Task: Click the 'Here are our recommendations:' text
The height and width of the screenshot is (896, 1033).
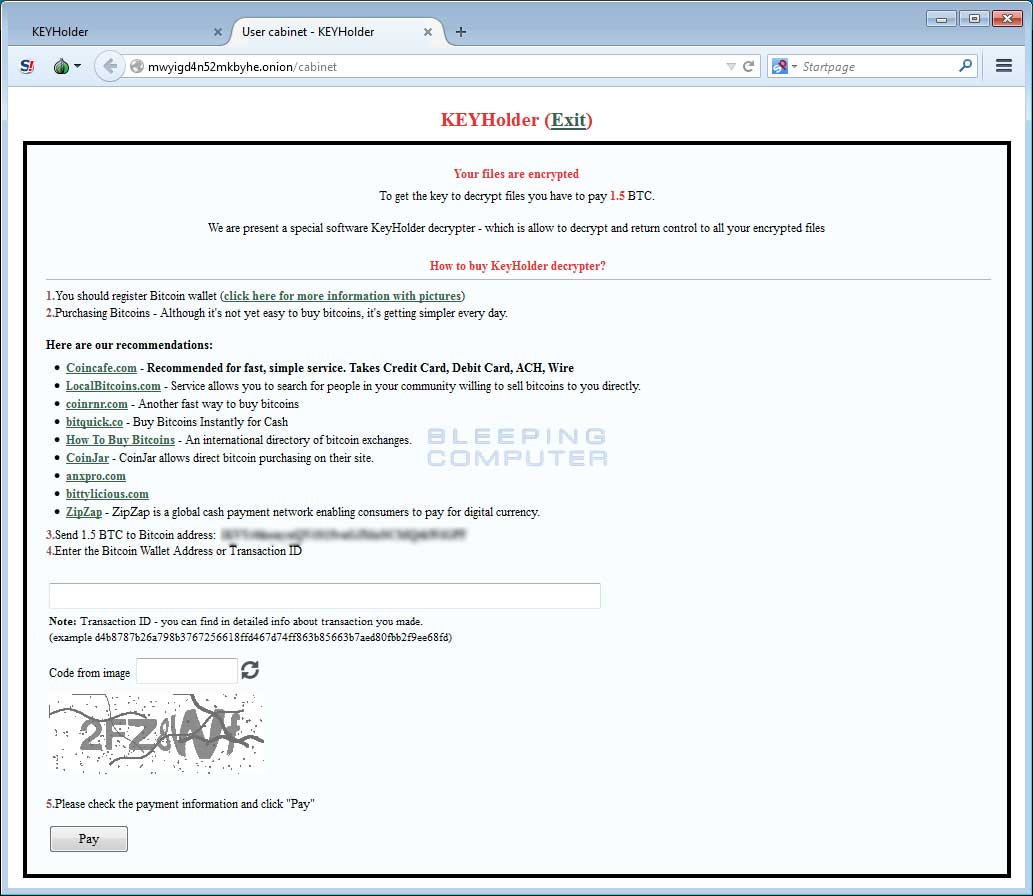Action: point(129,345)
